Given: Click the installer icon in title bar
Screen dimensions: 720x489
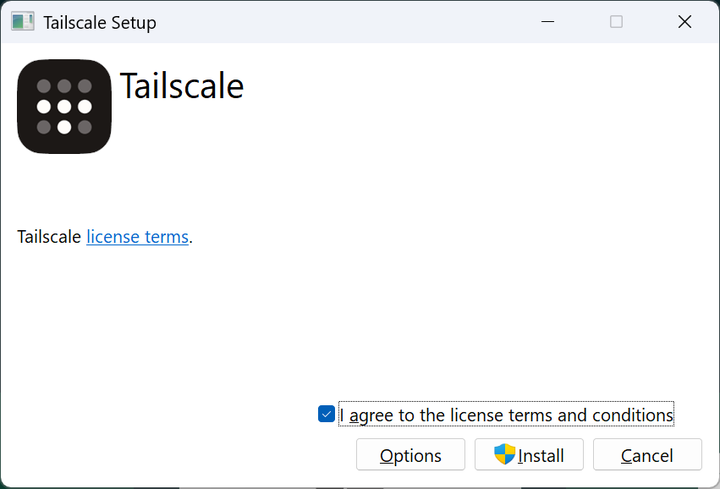Looking at the screenshot, I should [x=22, y=22].
